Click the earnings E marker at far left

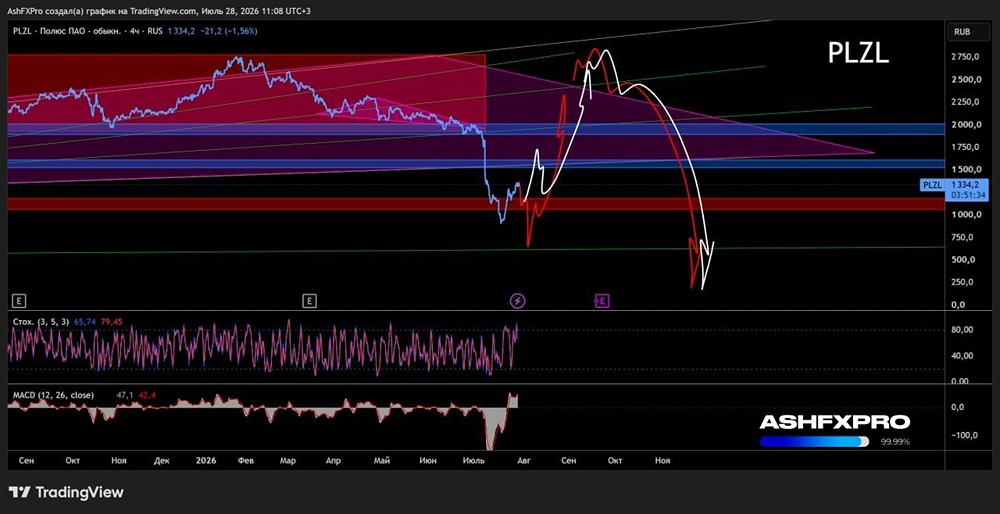(20, 300)
